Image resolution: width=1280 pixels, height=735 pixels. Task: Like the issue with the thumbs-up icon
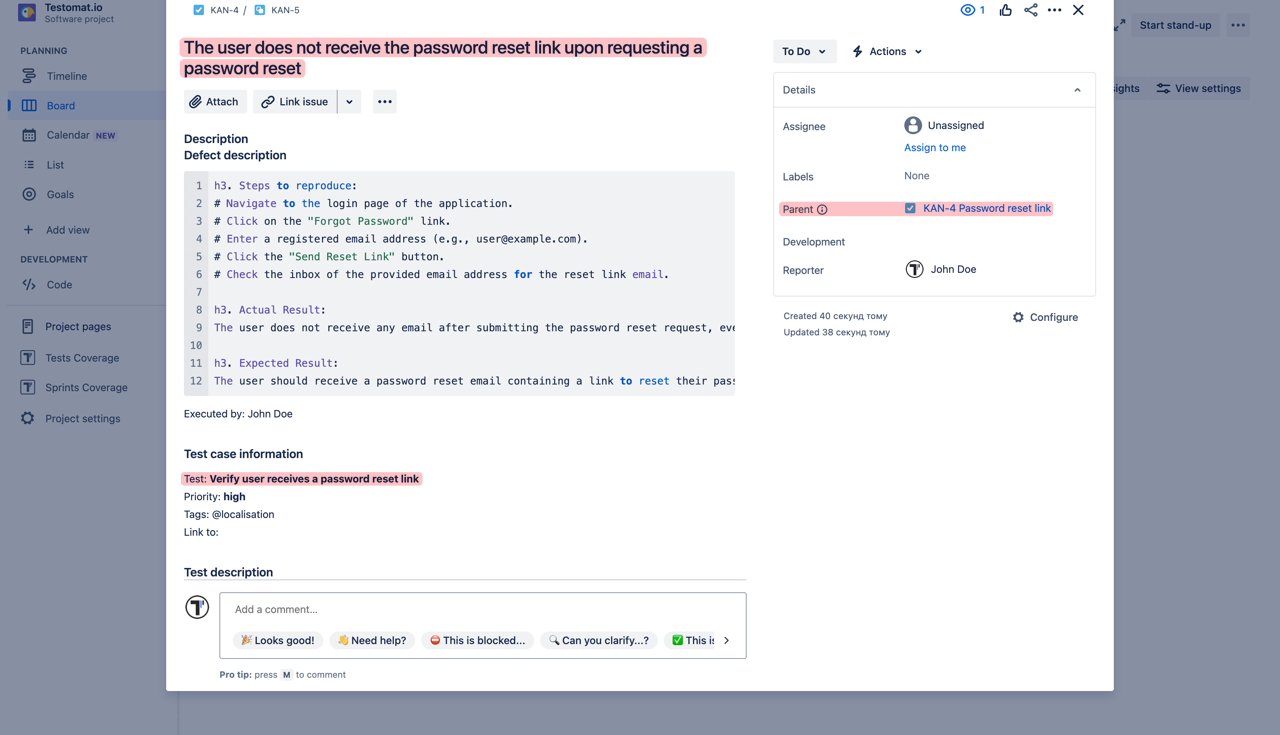tap(1005, 10)
